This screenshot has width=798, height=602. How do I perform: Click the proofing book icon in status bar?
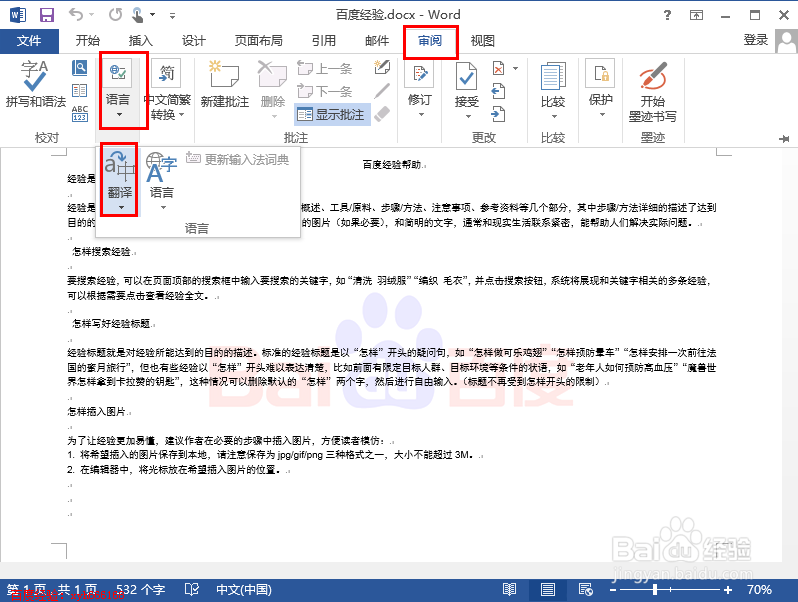(192, 590)
